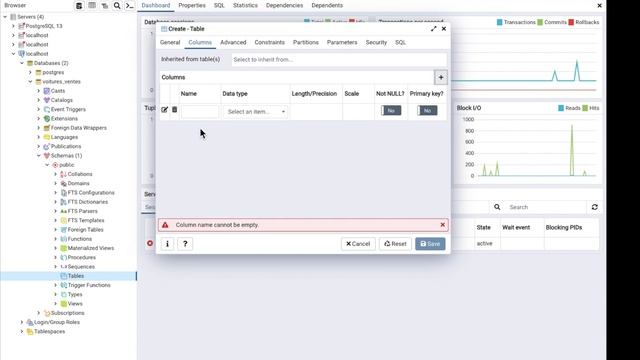Image resolution: width=640 pixels, height=360 pixels.
Task: Click the add column plus button
Action: click(x=441, y=77)
